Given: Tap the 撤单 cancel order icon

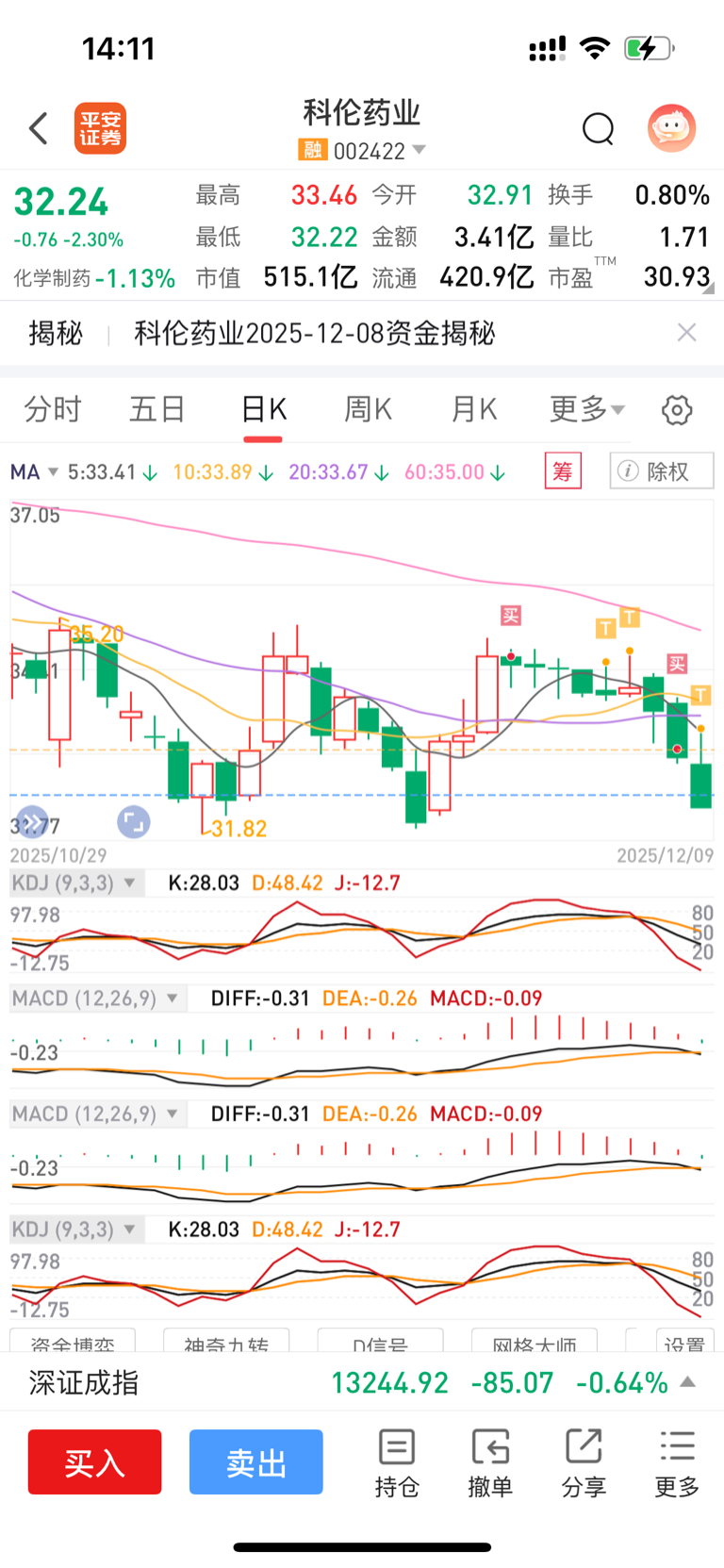Looking at the screenshot, I should (x=490, y=1462).
